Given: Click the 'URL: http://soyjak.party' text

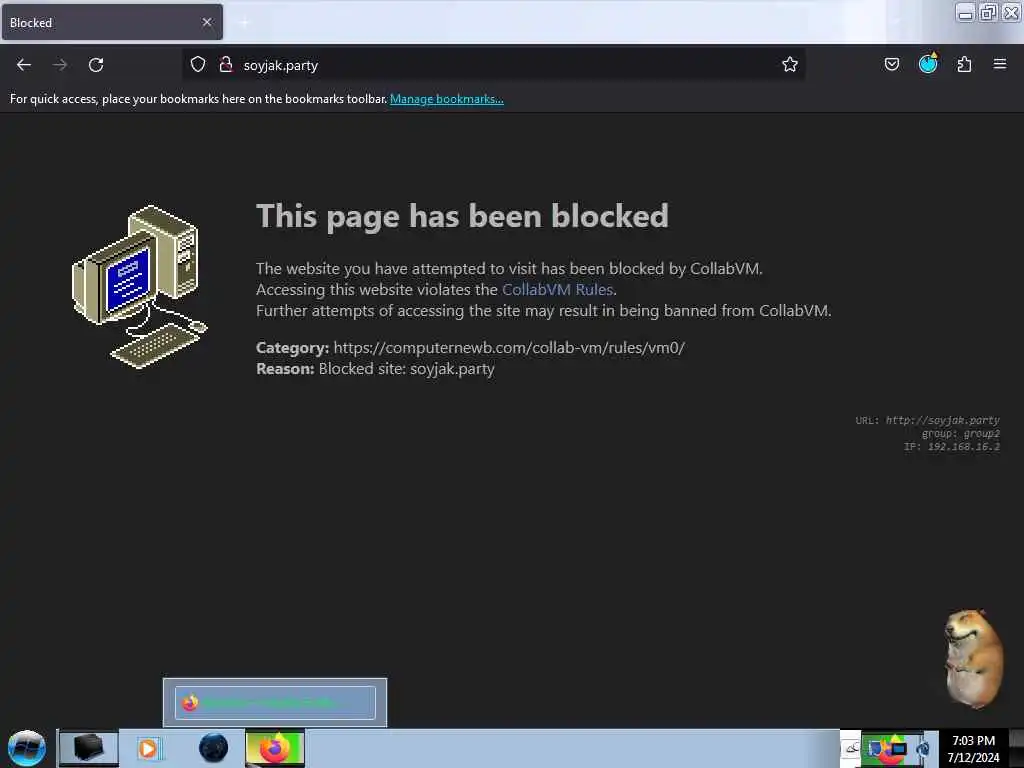Looking at the screenshot, I should pos(927,421).
